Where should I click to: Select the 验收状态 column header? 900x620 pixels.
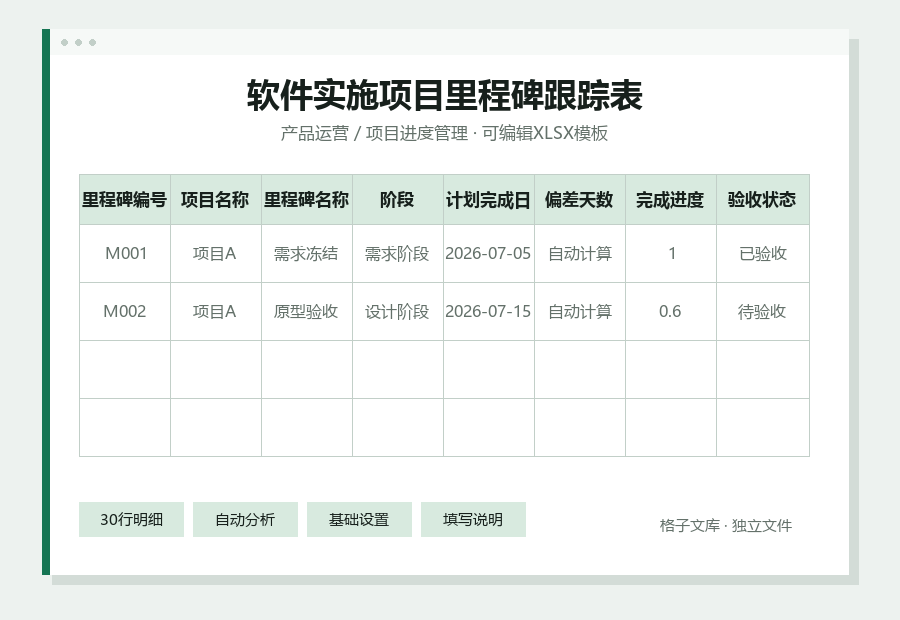click(x=763, y=200)
